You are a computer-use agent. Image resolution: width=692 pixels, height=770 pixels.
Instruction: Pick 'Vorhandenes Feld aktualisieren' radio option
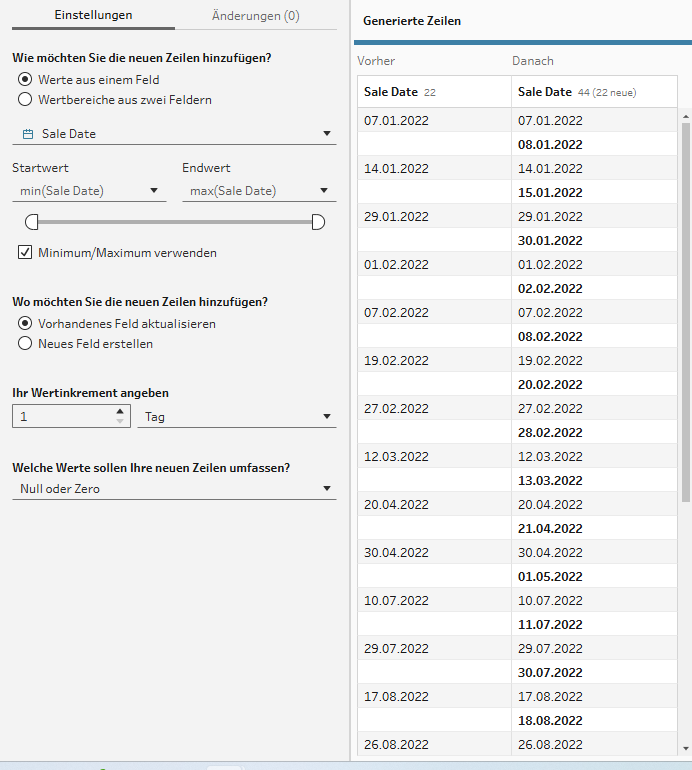tap(25, 323)
